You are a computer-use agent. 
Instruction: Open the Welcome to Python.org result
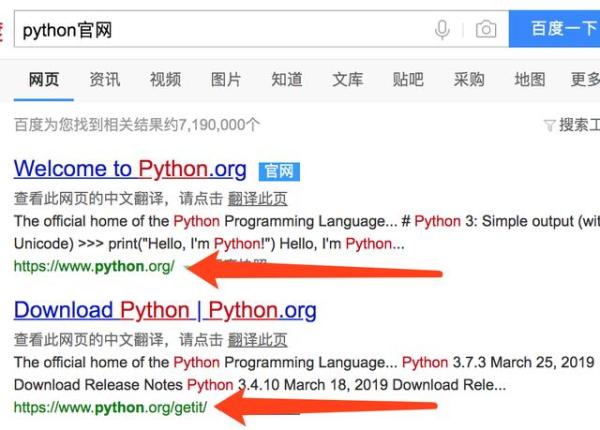130,169
